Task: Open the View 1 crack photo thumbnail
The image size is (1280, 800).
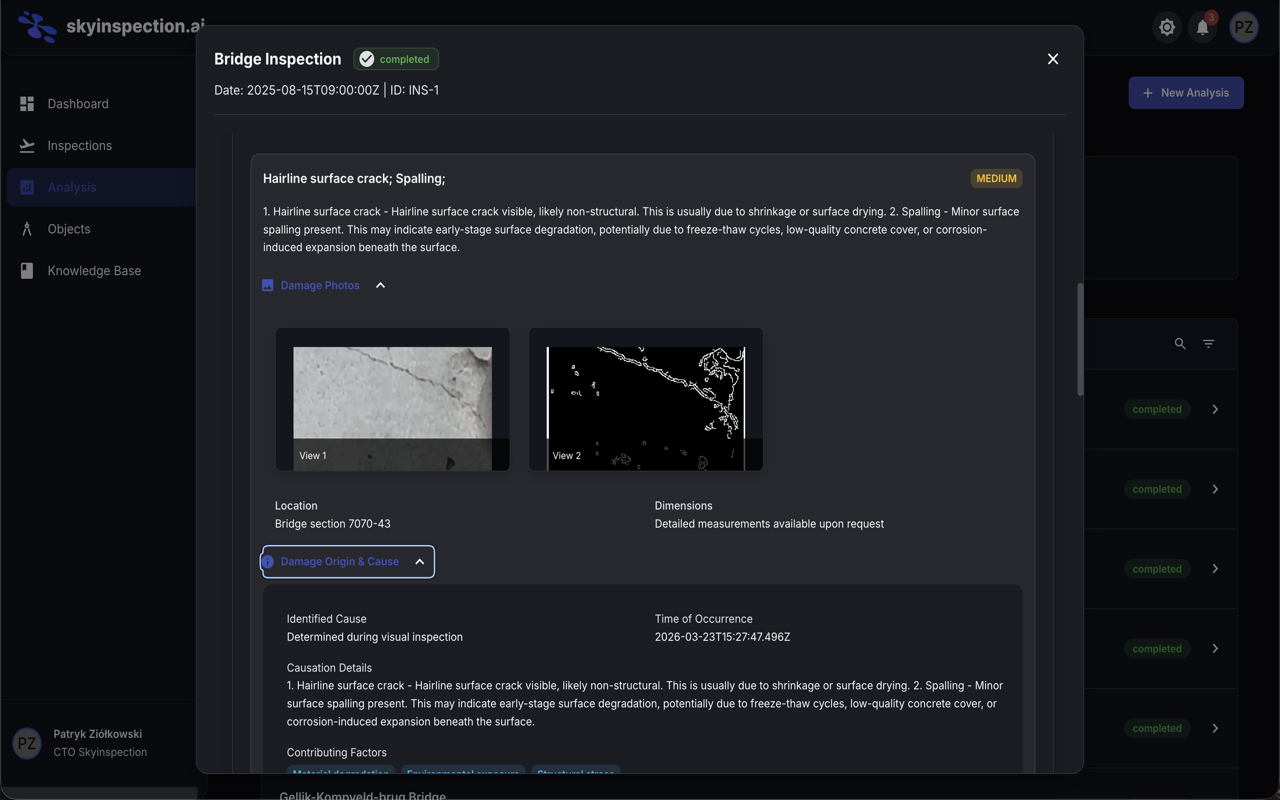Action: tap(392, 400)
